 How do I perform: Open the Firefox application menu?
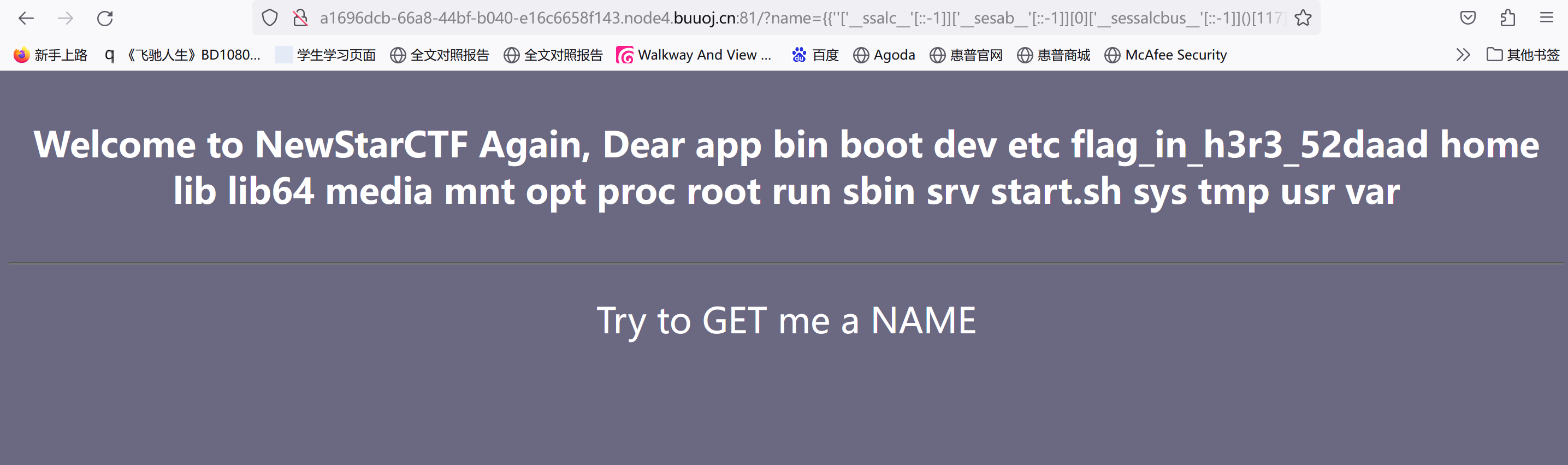coord(1547,18)
